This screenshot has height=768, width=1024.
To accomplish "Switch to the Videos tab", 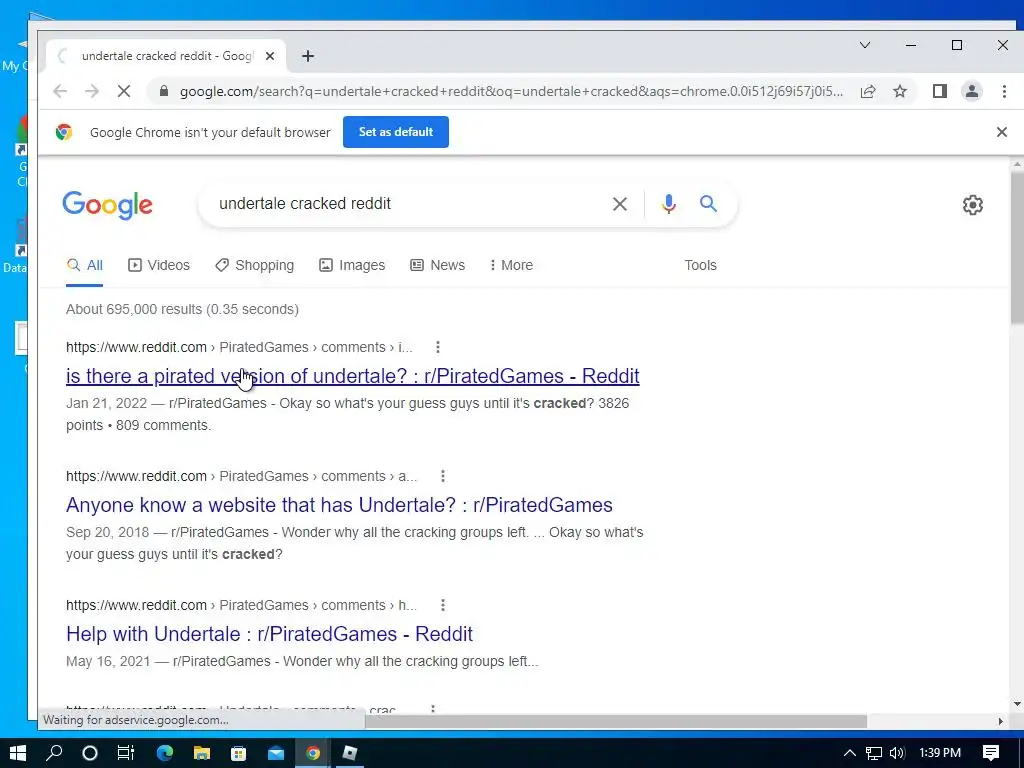I will 159,265.
